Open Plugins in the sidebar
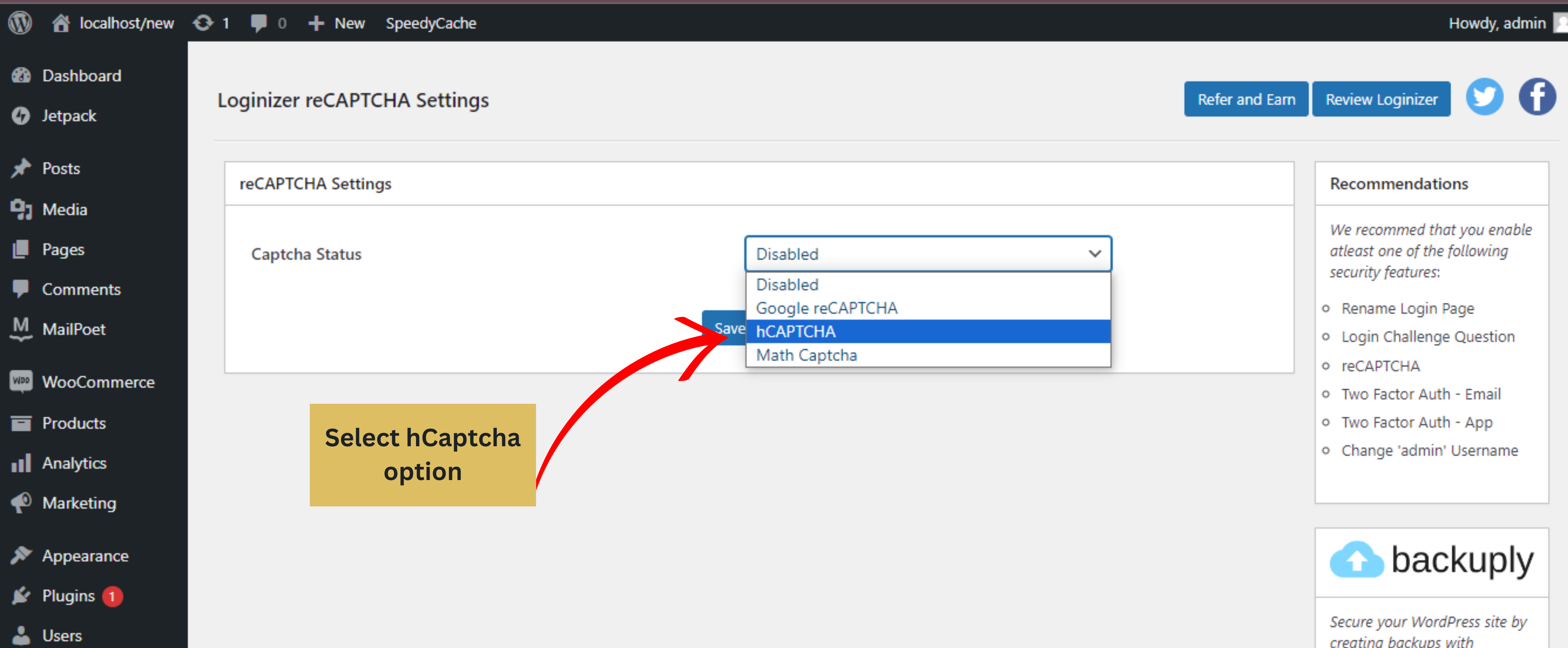This screenshot has width=1568, height=648. 68,596
